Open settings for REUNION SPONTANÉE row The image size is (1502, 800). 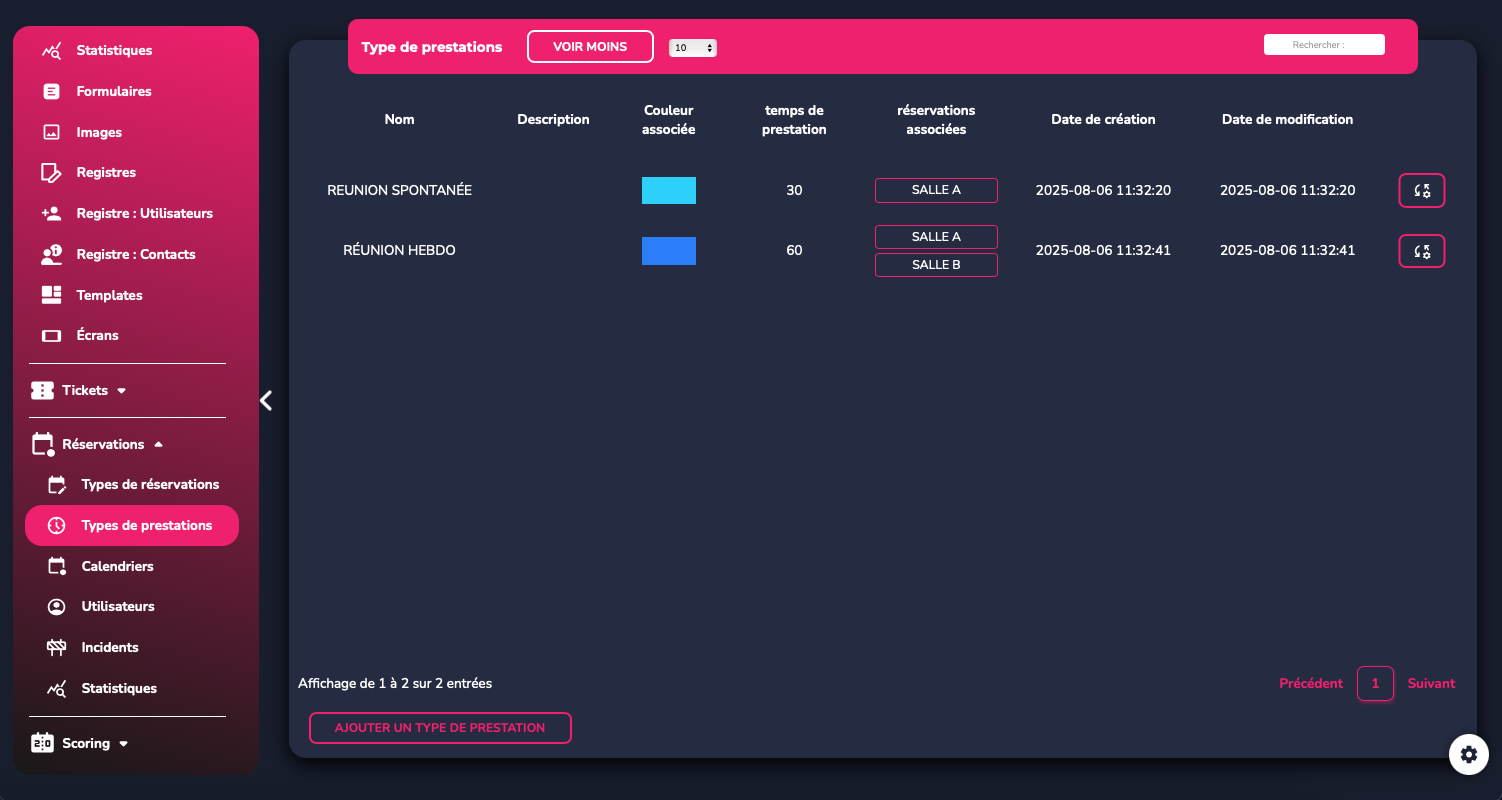click(1421, 190)
